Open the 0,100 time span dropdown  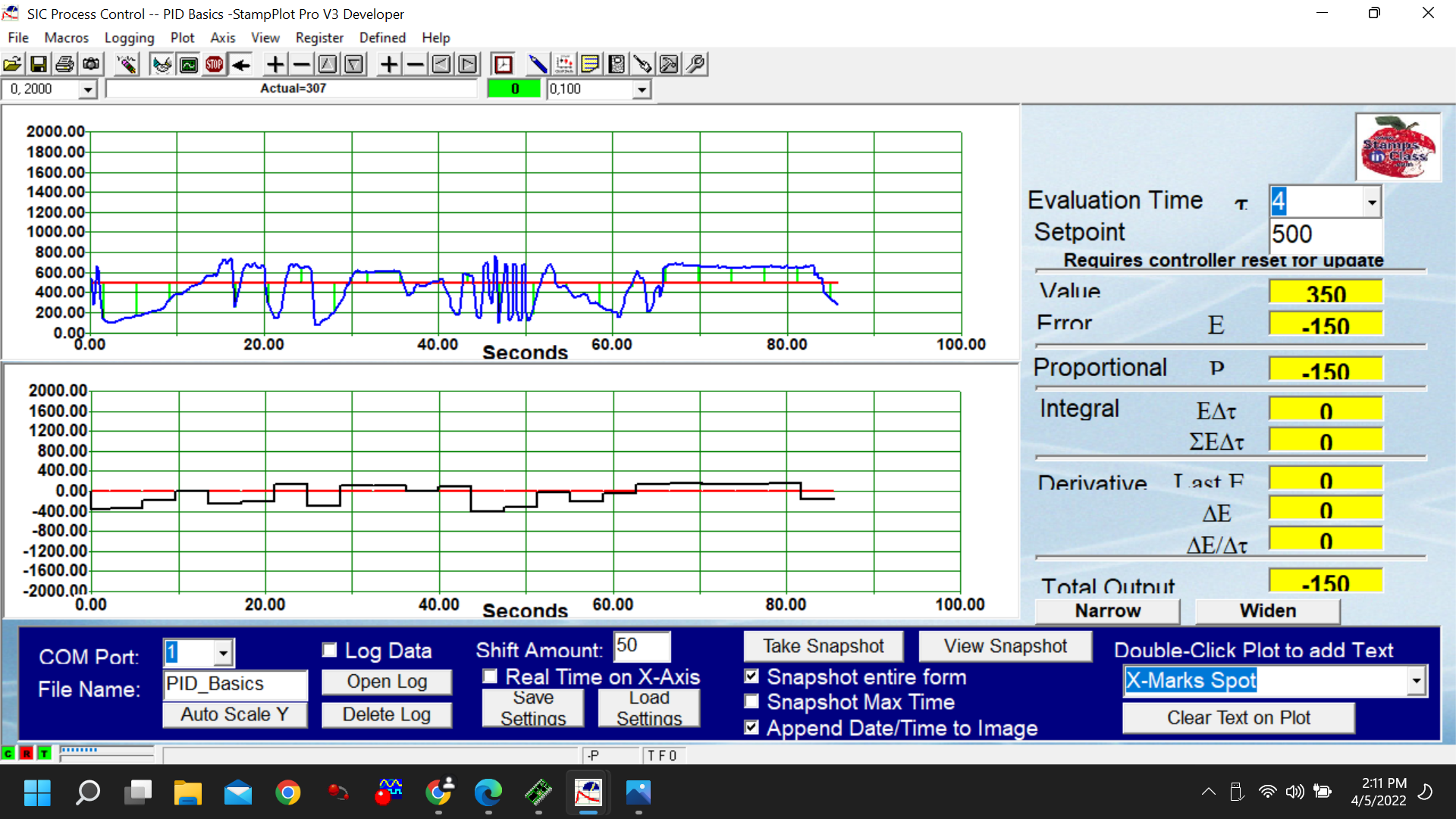click(642, 89)
